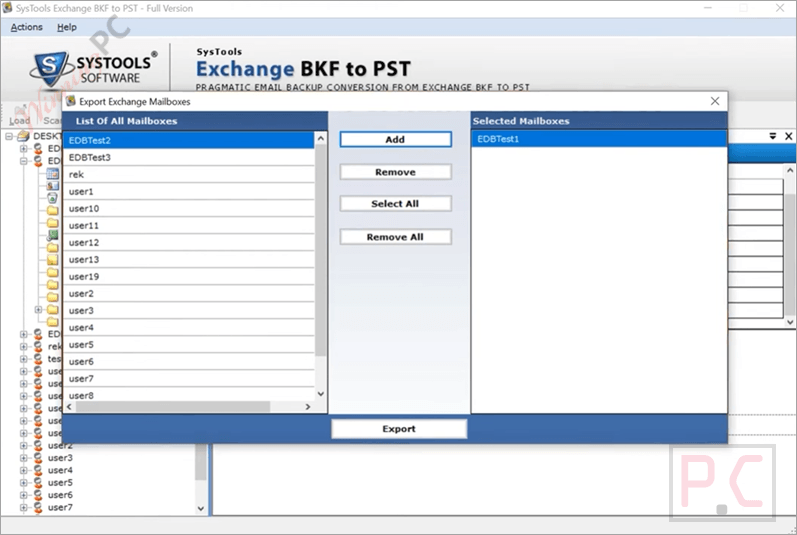Select user6 in List Of All Mailboxes
797x535 pixels.
(x=189, y=362)
